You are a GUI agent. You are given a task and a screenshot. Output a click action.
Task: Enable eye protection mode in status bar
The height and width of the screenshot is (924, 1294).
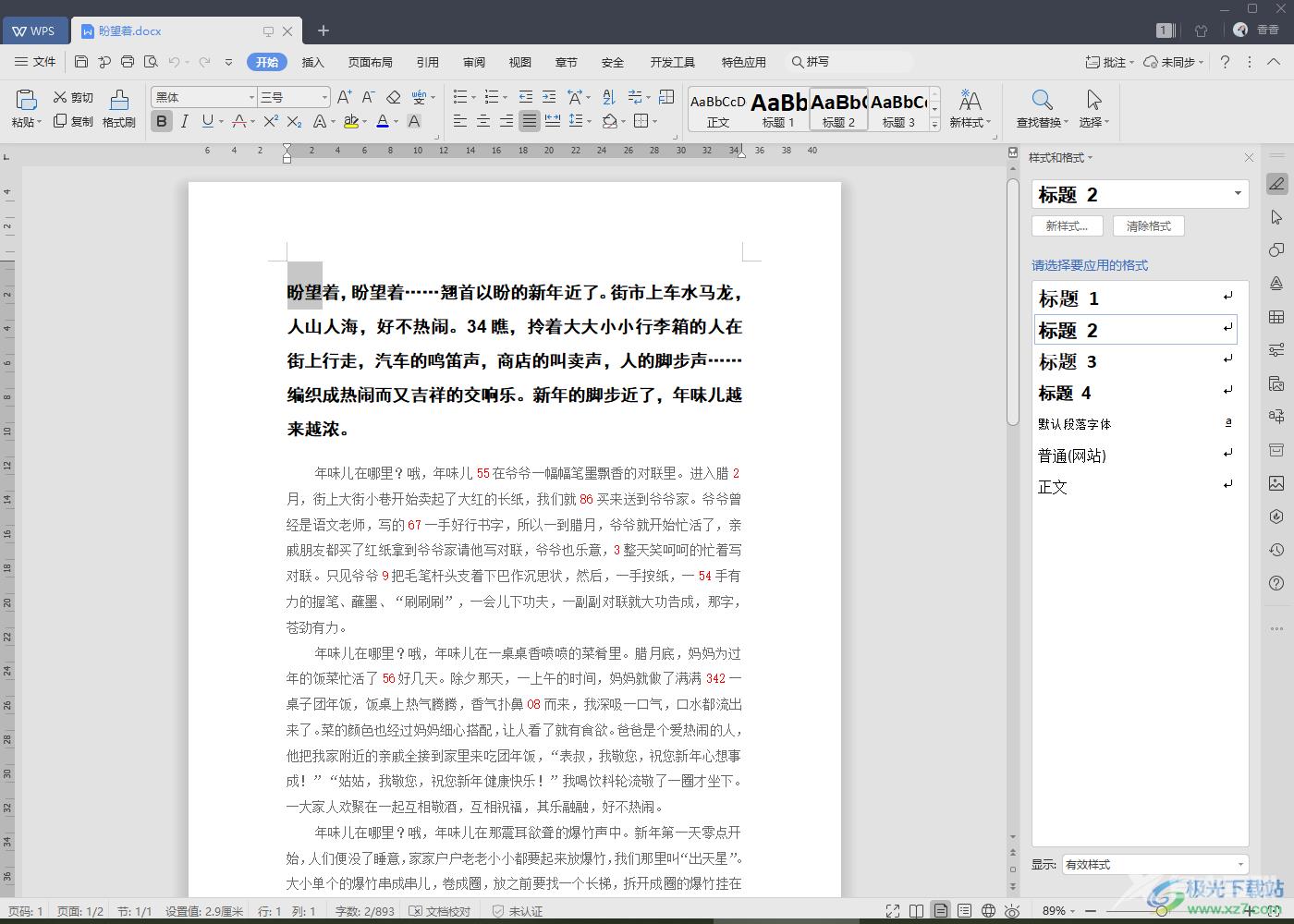1012,911
